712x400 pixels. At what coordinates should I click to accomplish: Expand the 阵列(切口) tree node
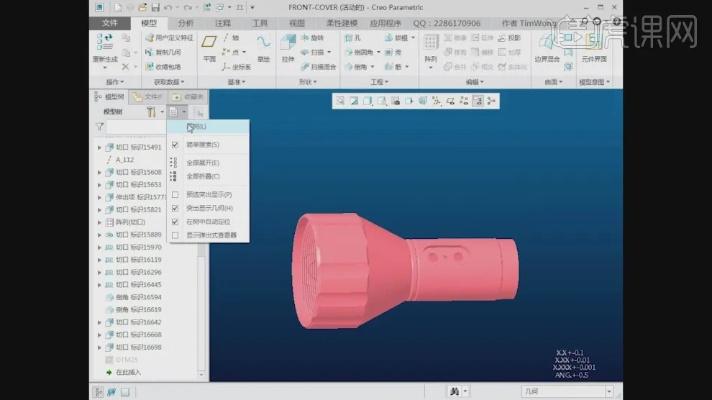click(x=99, y=222)
